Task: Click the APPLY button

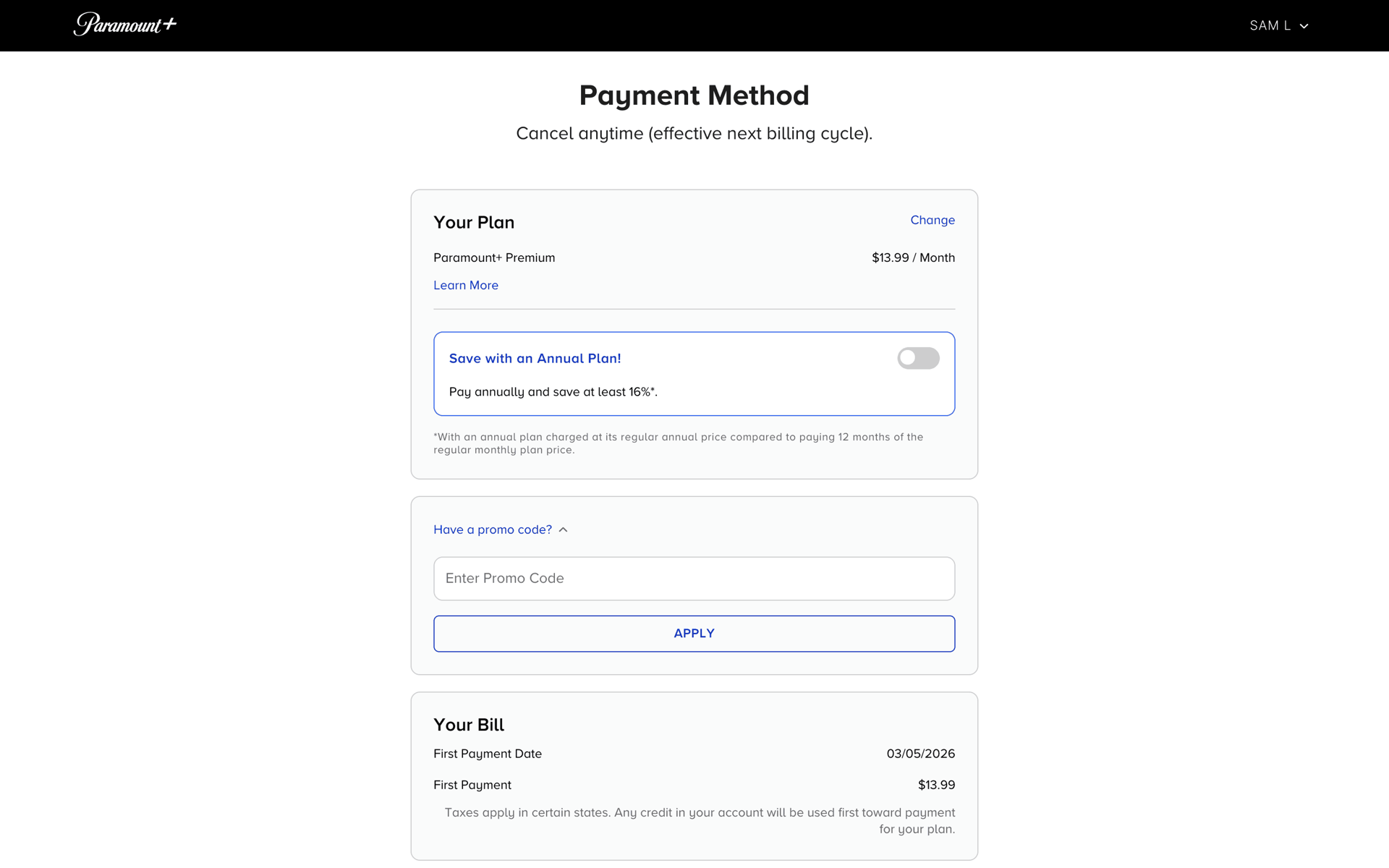Action: 694,634
